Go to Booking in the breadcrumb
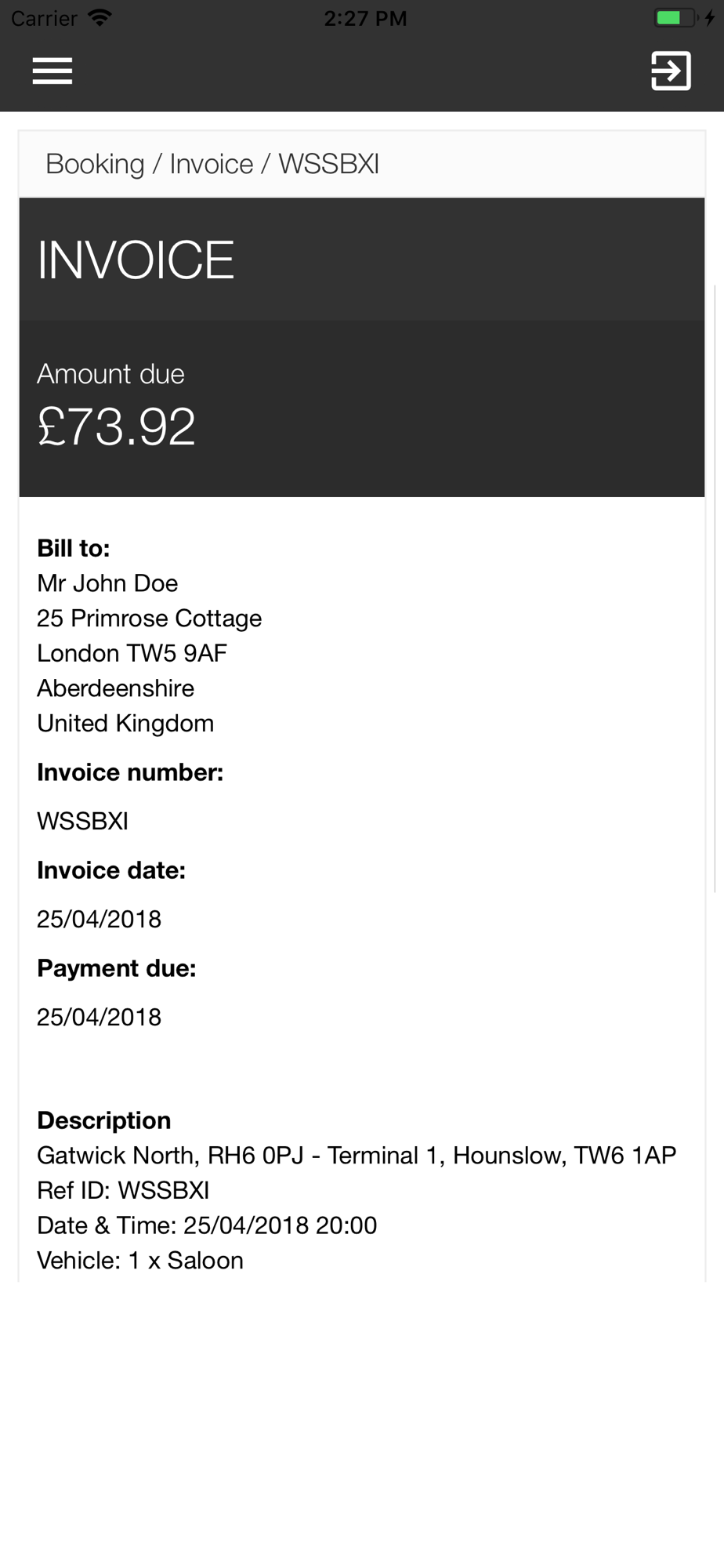Image resolution: width=724 pixels, height=1568 pixels. (x=95, y=164)
